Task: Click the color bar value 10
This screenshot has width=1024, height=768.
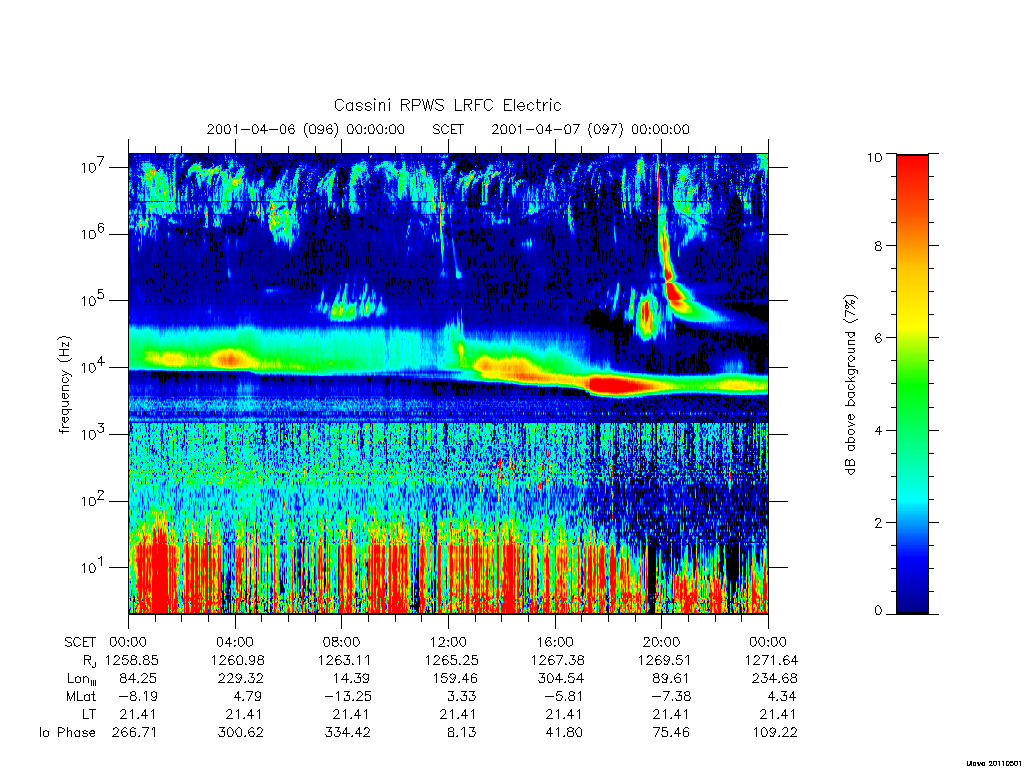Action: coord(874,157)
